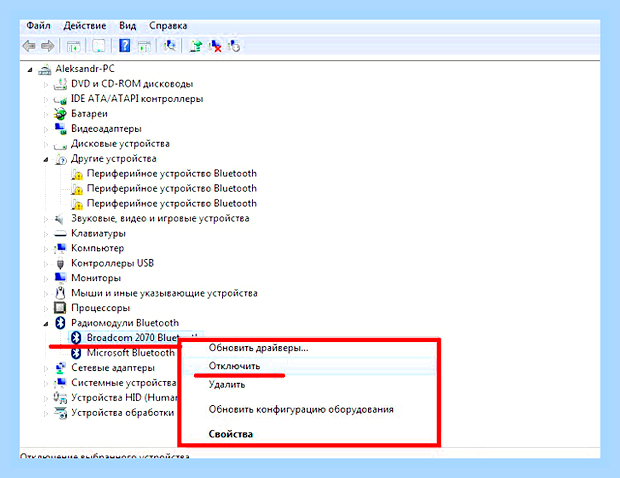Select Microsoft Bluetooth device entry

(x=130, y=353)
